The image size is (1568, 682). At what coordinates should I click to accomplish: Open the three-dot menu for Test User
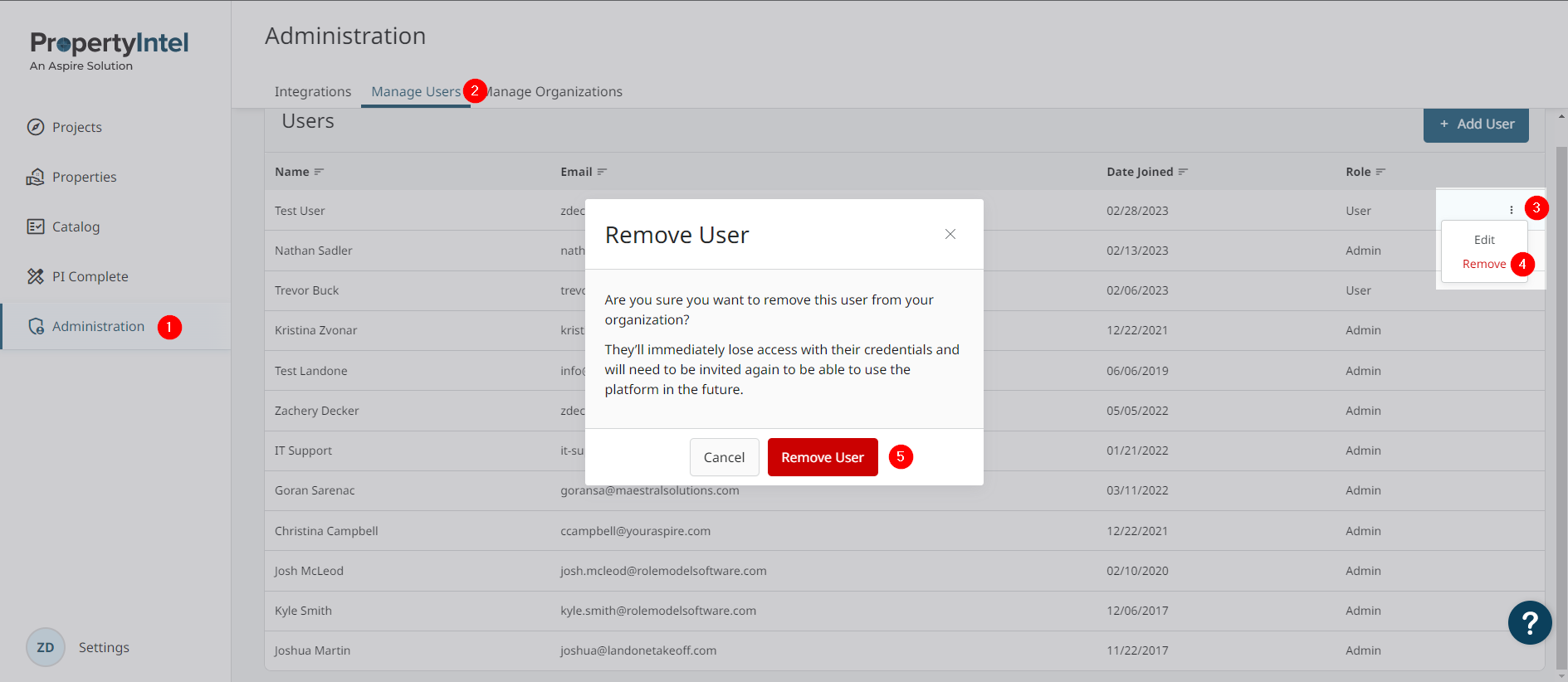tap(1512, 210)
